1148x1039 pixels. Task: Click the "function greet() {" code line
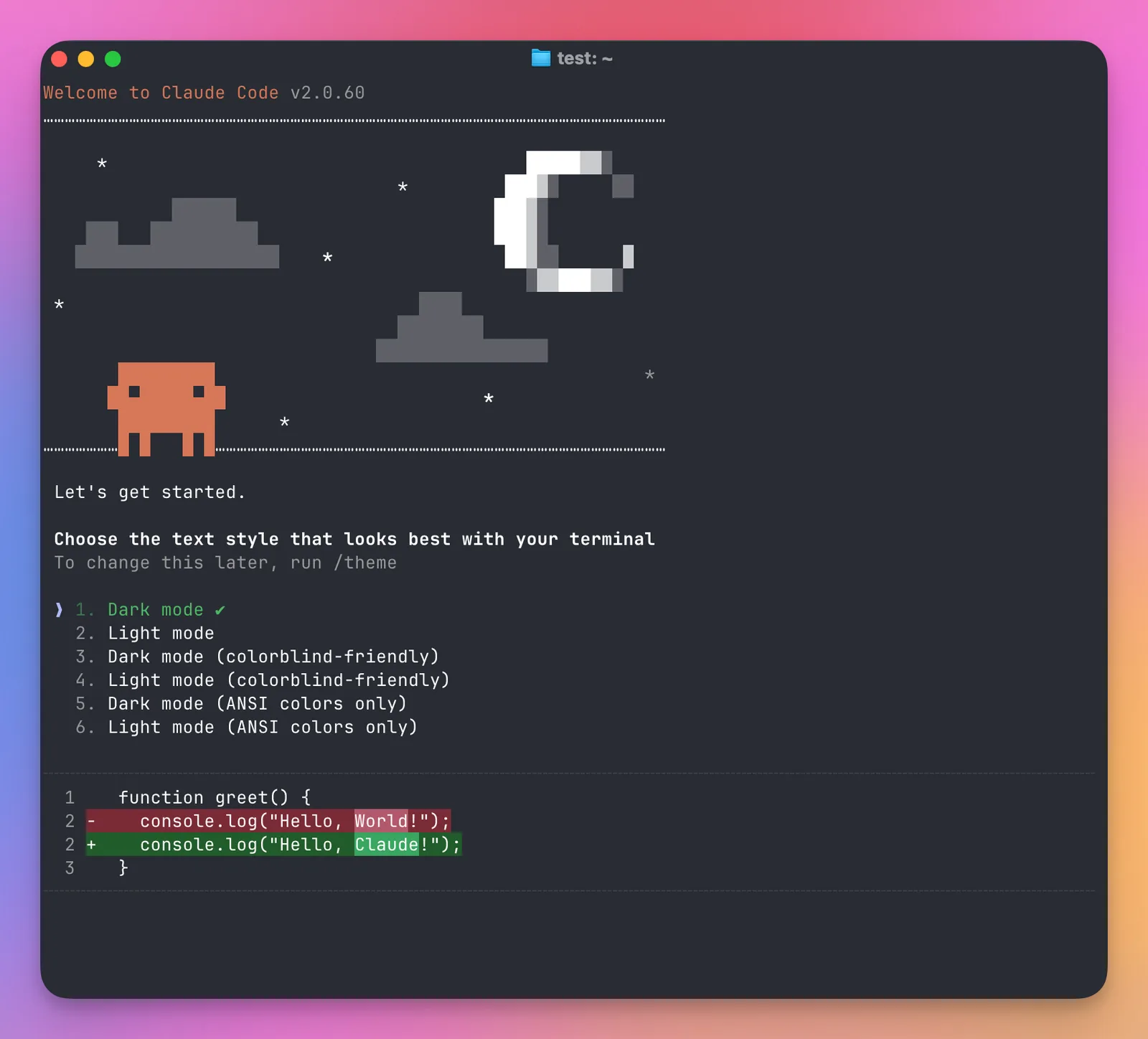[215, 798]
